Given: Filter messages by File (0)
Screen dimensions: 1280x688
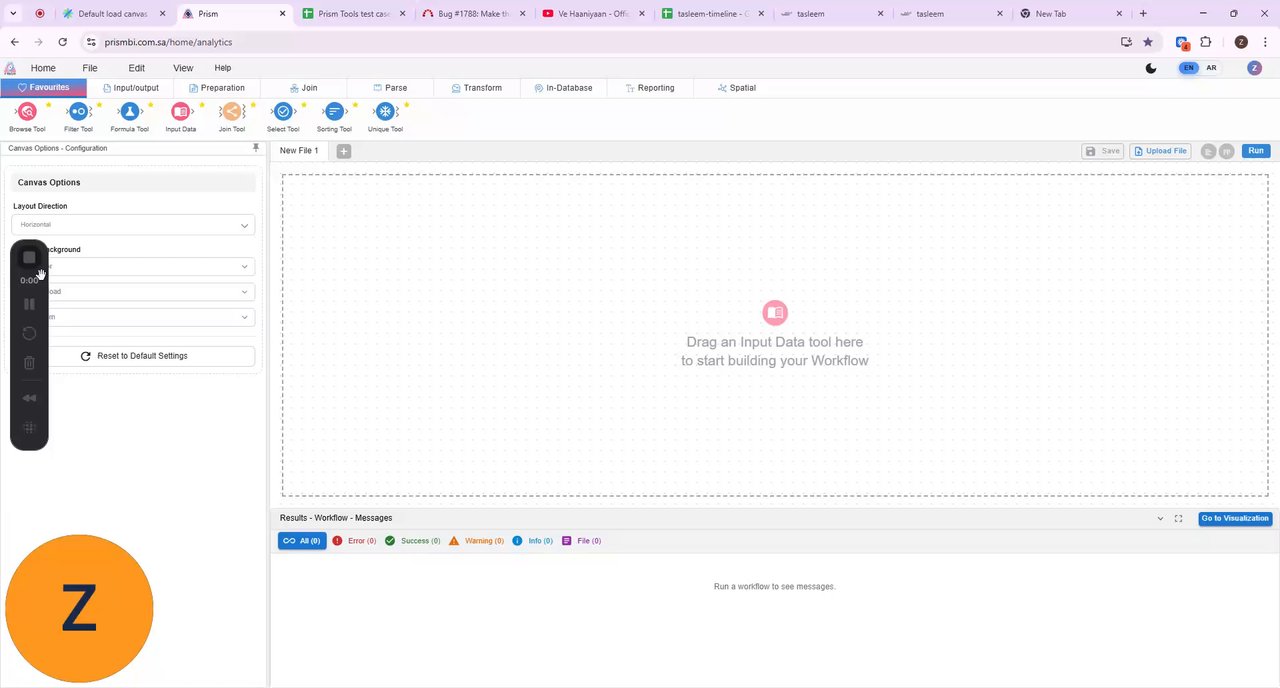Looking at the screenshot, I should pyautogui.click(x=581, y=541).
